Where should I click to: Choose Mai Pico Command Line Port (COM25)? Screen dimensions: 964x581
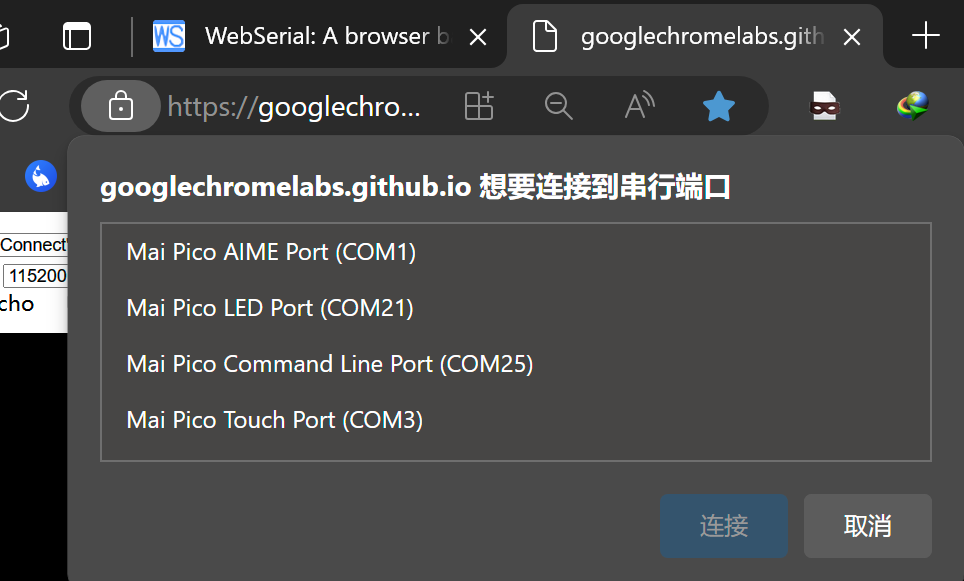[x=515, y=364]
